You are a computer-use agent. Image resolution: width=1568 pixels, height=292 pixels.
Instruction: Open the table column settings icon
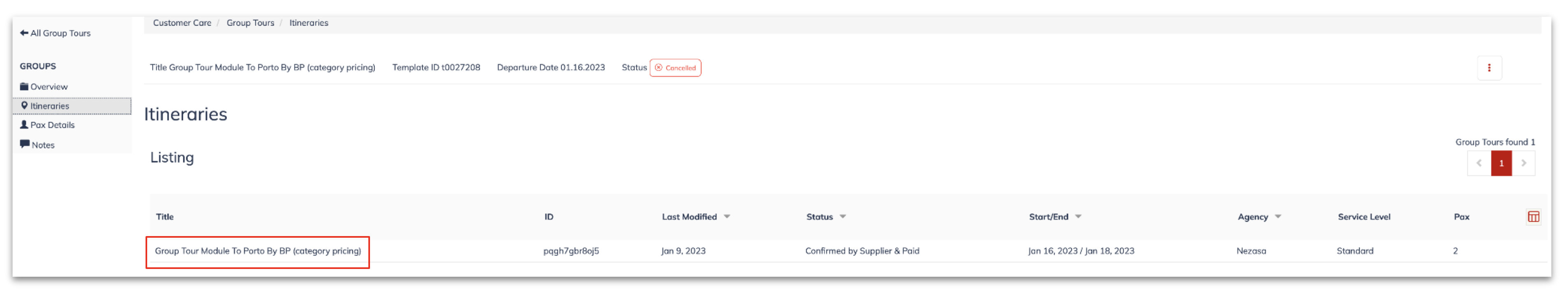point(1533,217)
